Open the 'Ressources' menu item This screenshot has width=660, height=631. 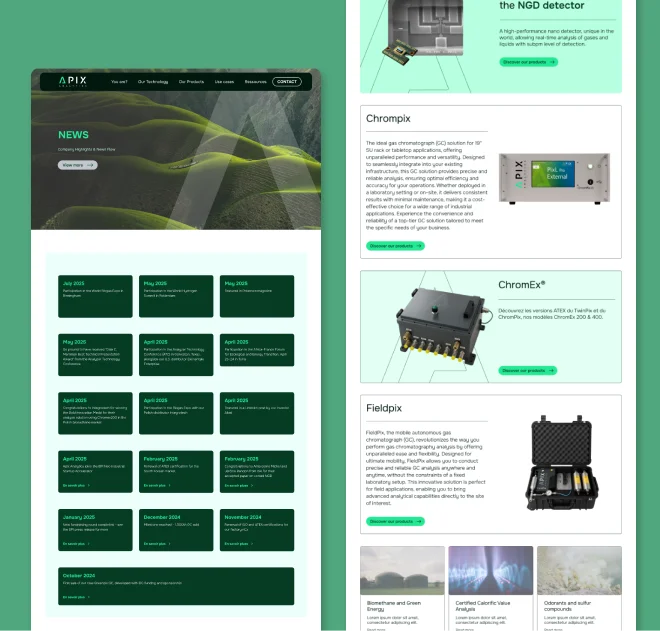coord(255,82)
